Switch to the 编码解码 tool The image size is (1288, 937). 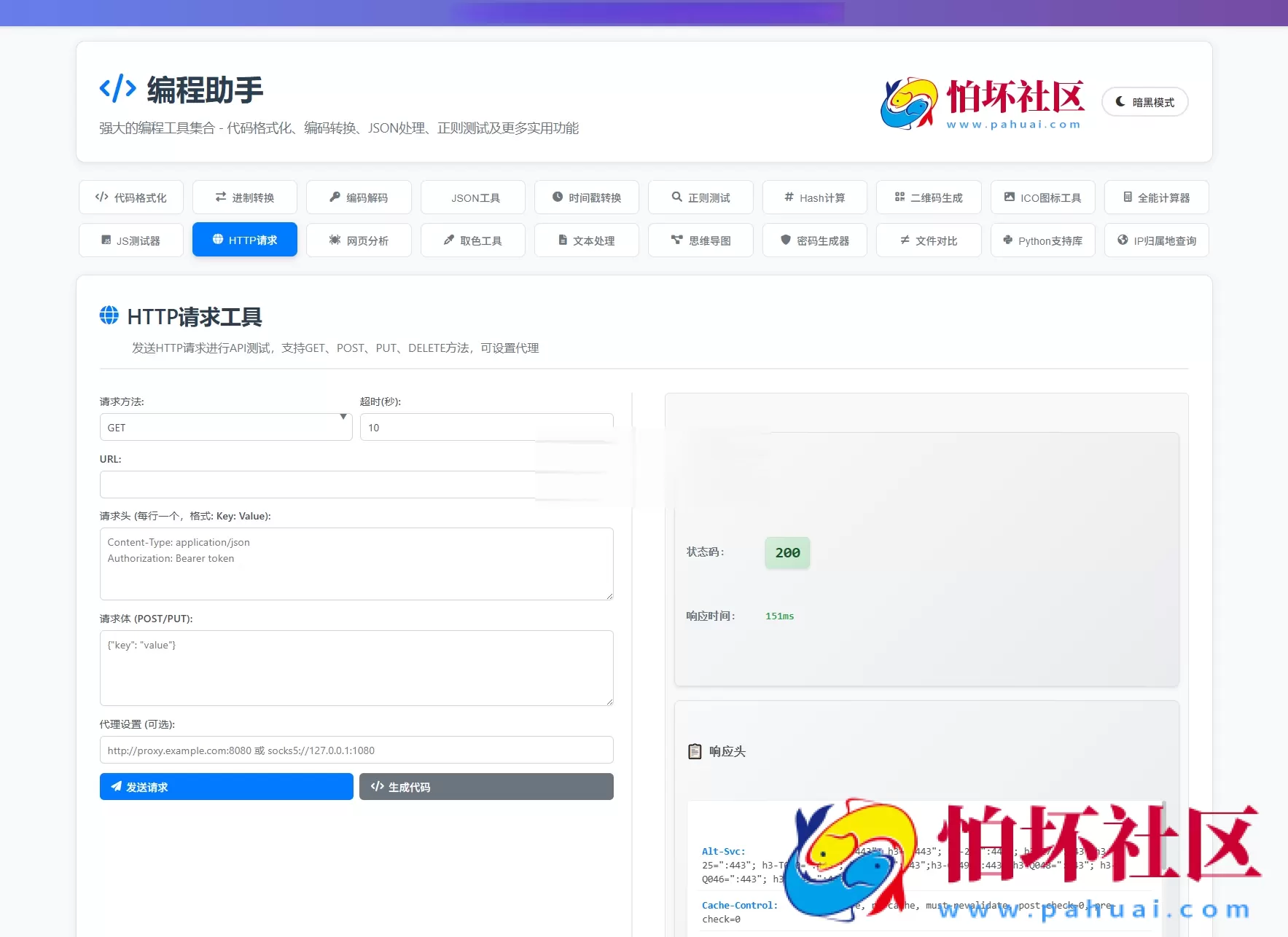click(x=359, y=197)
